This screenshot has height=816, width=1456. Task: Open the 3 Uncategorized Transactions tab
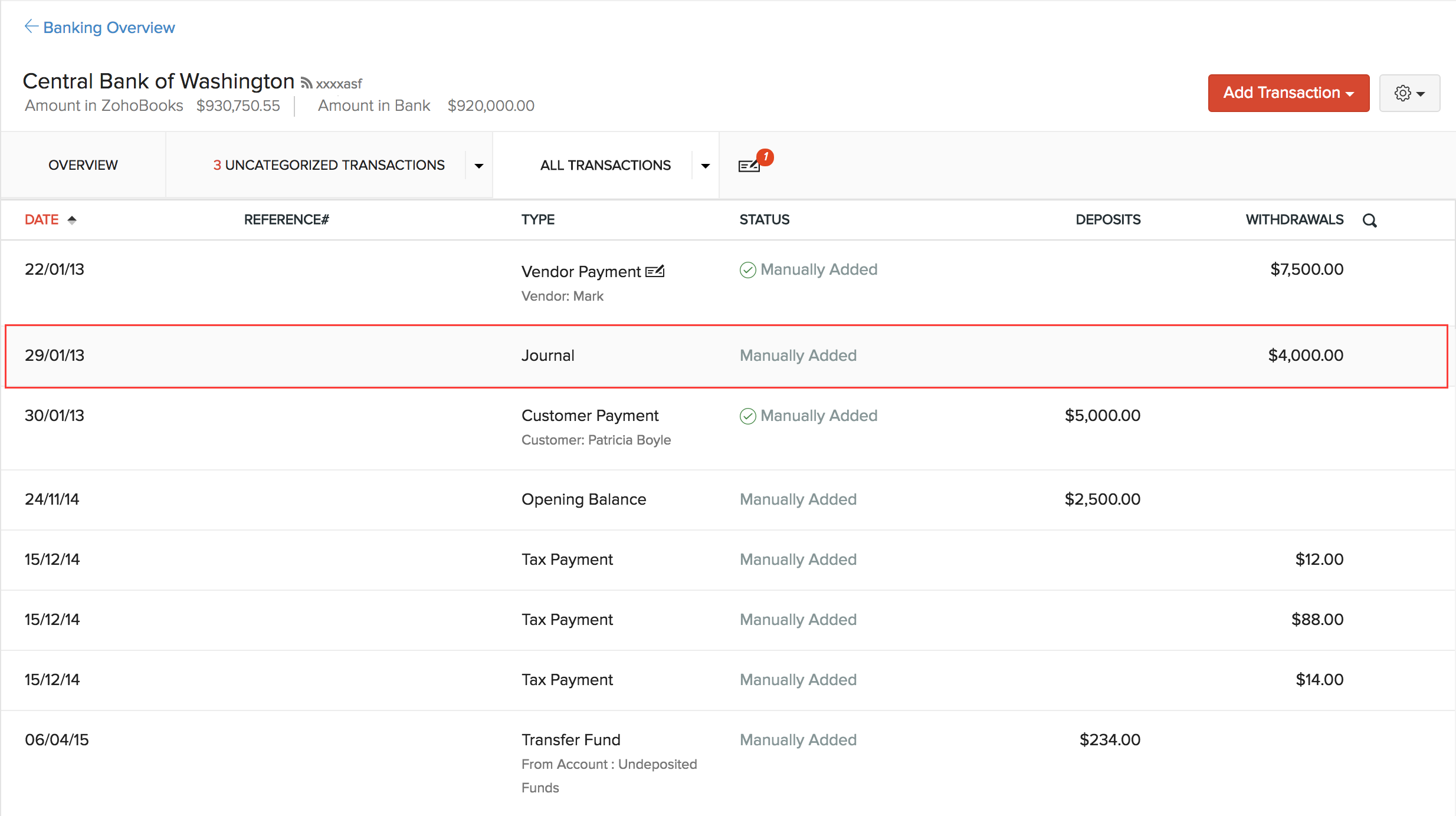click(x=329, y=165)
